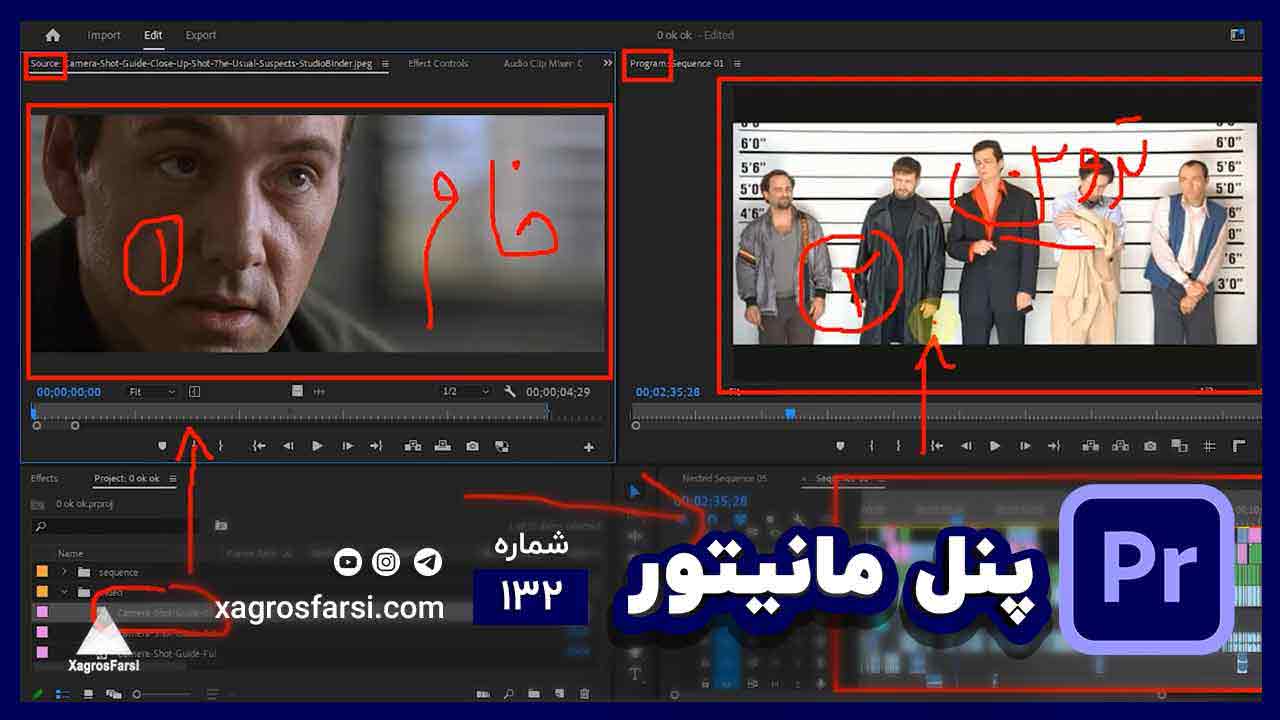Show hidden source tabs with double chevron
1280x720 pixels.
coord(607,64)
